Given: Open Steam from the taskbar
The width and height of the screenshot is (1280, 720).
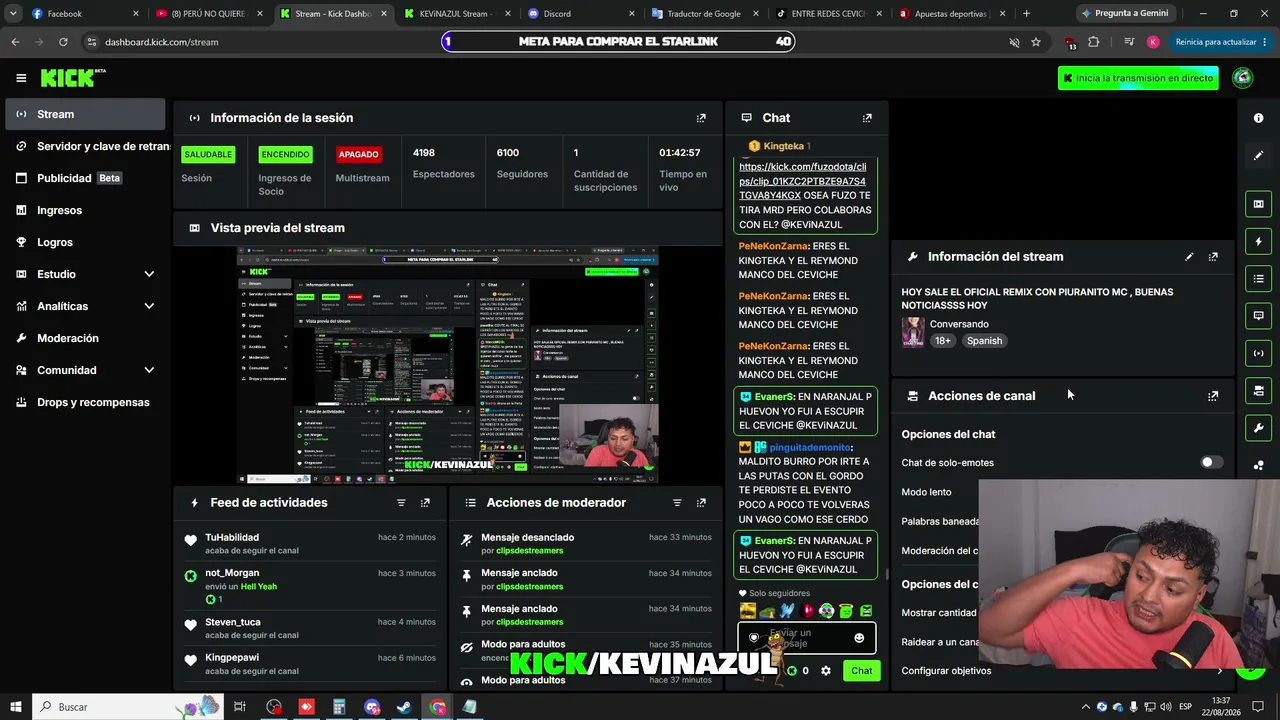Looking at the screenshot, I should [x=404, y=707].
